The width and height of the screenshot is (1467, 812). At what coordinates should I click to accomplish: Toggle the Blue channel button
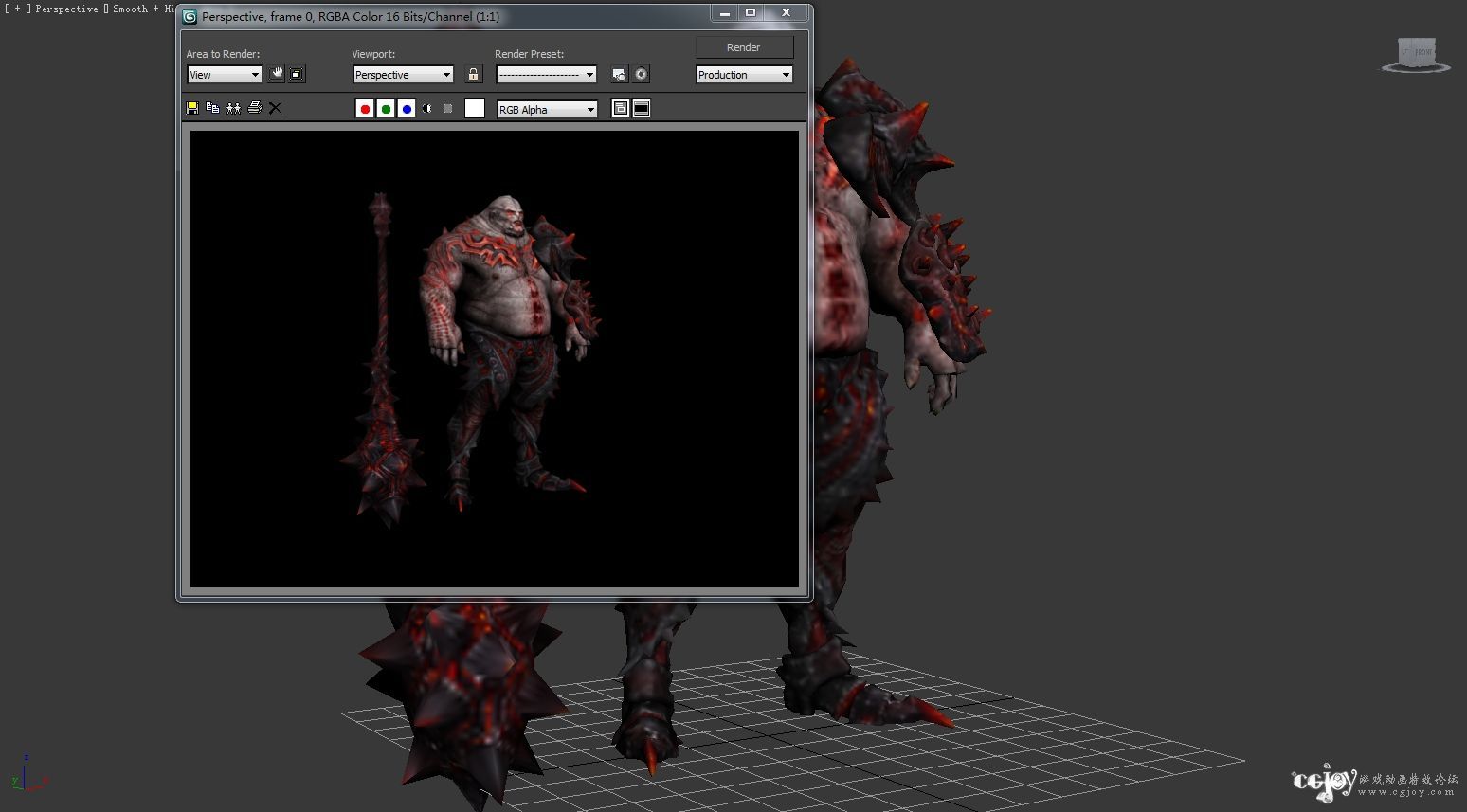click(407, 109)
